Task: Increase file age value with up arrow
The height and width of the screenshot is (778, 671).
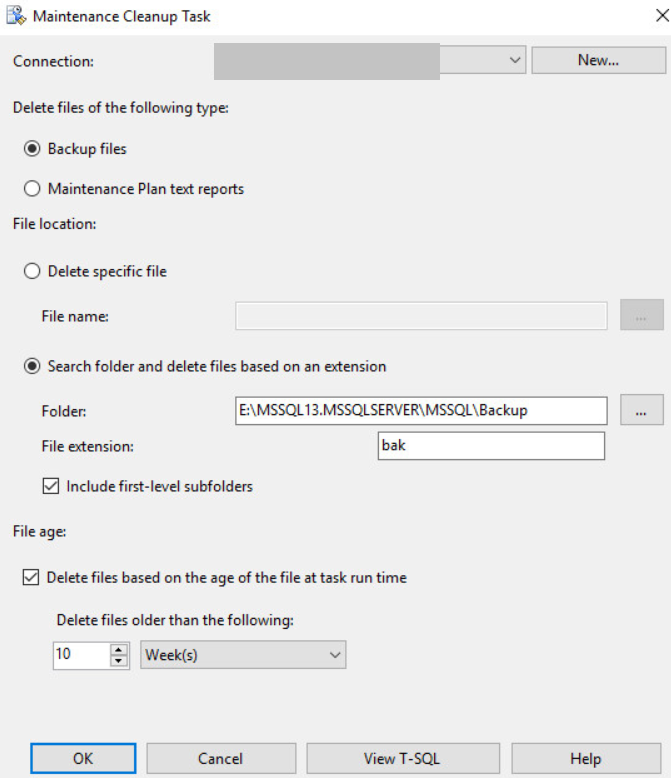Action: point(119,650)
